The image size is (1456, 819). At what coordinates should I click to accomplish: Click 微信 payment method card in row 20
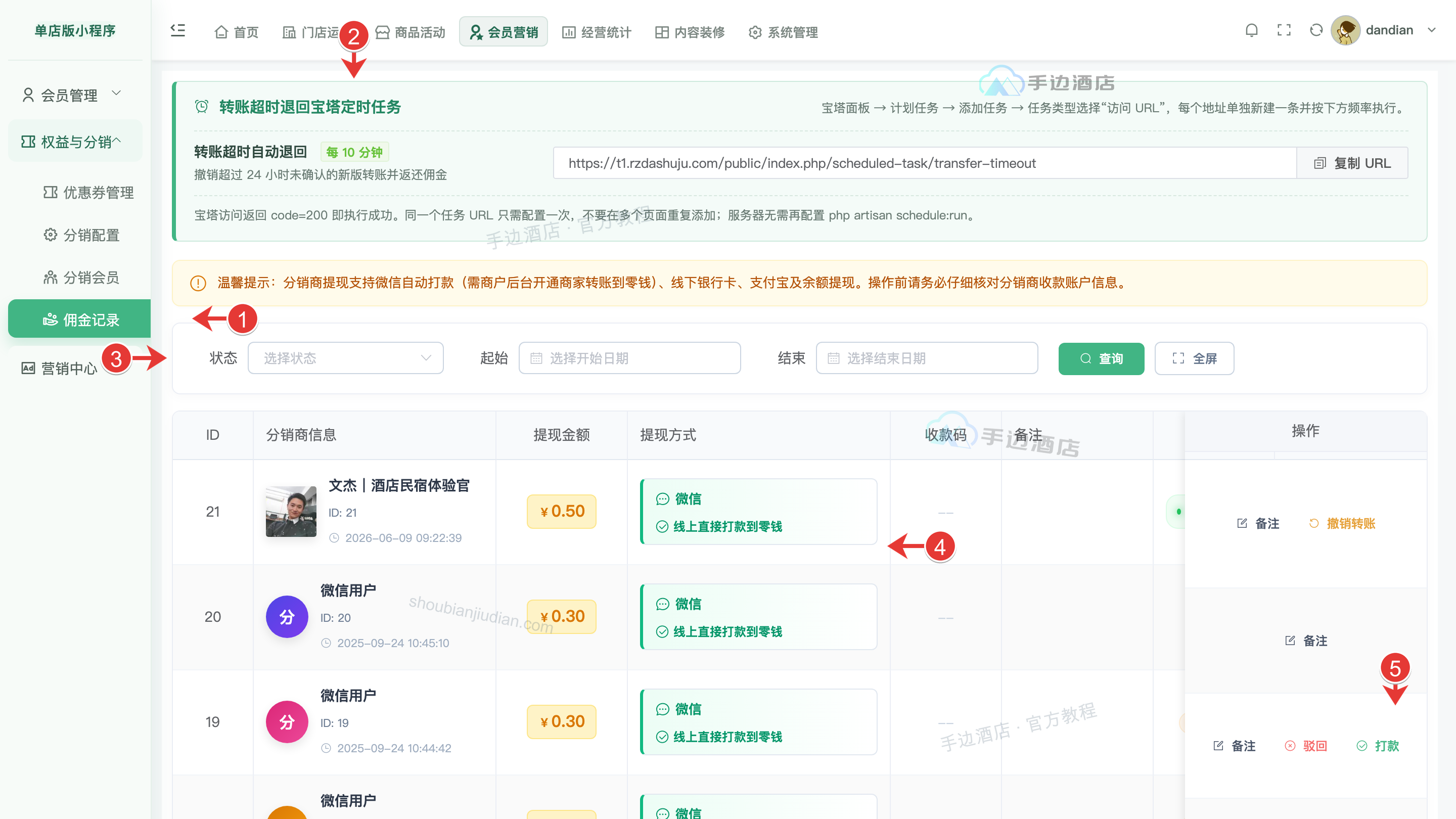tap(758, 617)
